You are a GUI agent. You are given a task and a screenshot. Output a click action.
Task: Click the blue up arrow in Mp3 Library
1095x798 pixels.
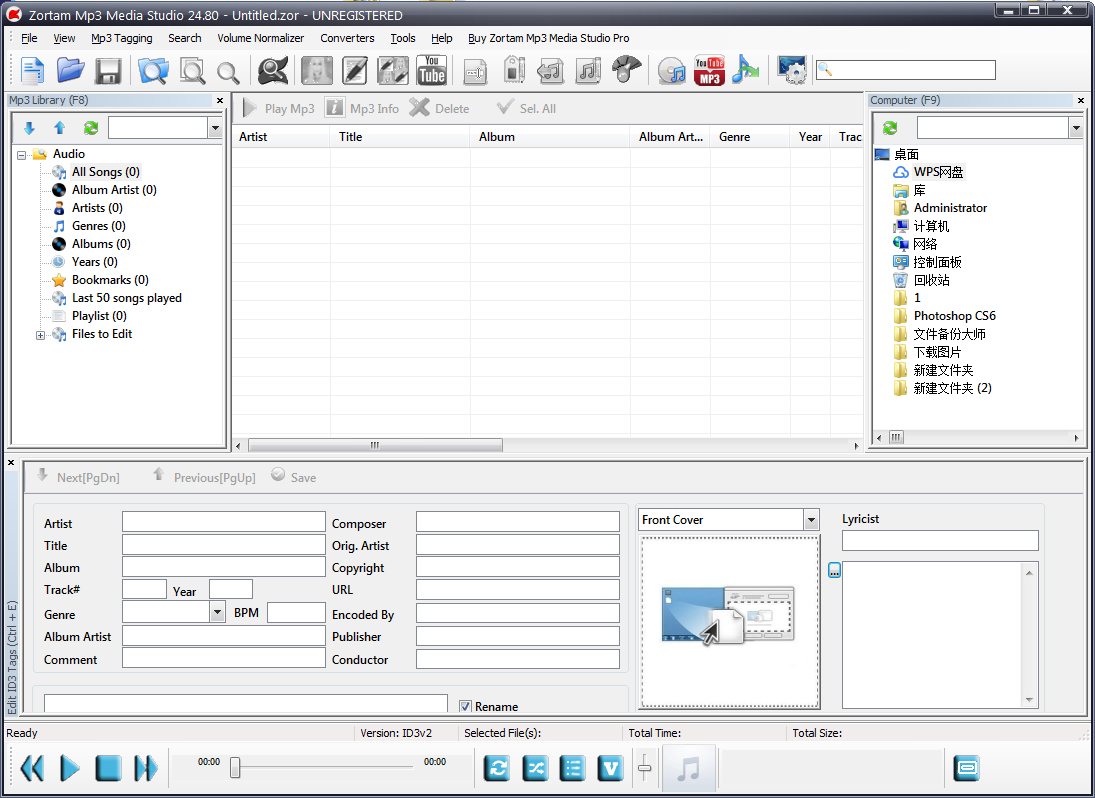59,128
